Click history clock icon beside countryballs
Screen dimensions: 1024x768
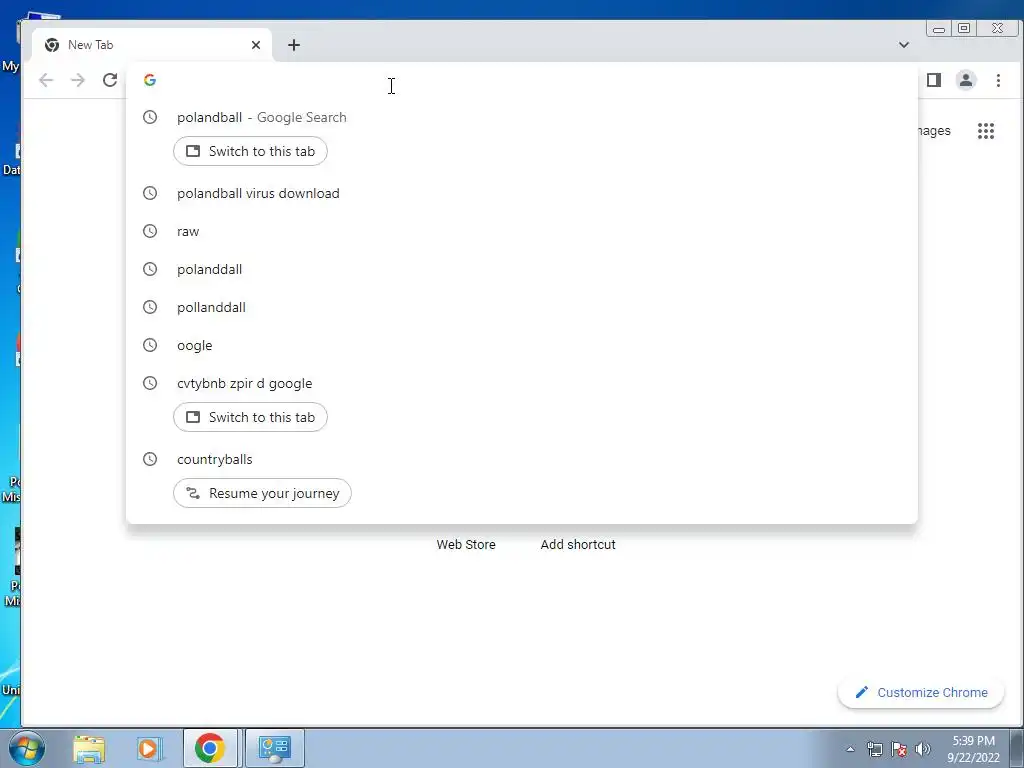[150, 459]
